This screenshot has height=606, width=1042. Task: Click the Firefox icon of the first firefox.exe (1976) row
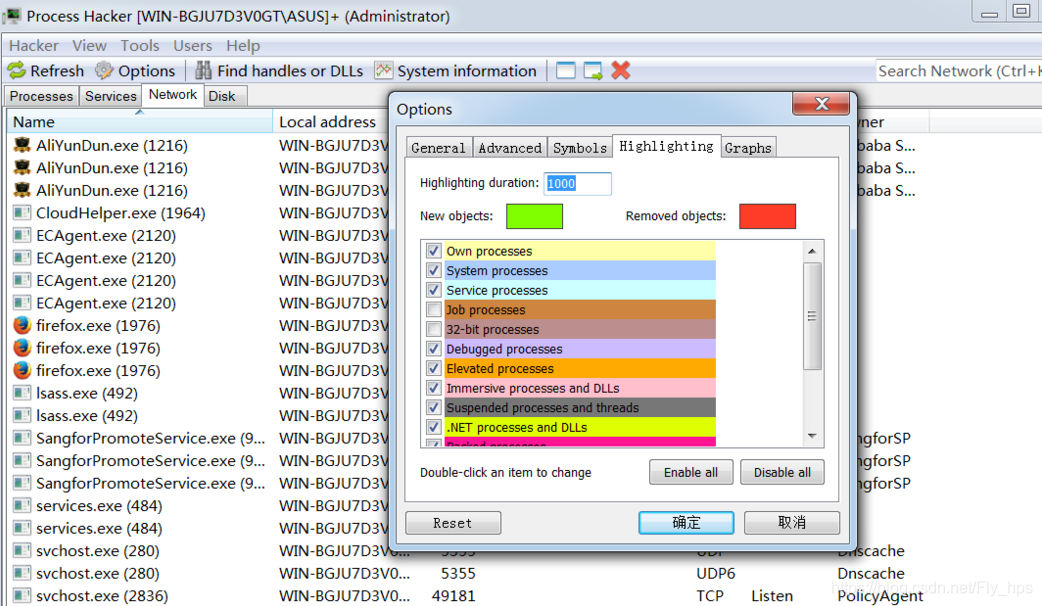22,326
